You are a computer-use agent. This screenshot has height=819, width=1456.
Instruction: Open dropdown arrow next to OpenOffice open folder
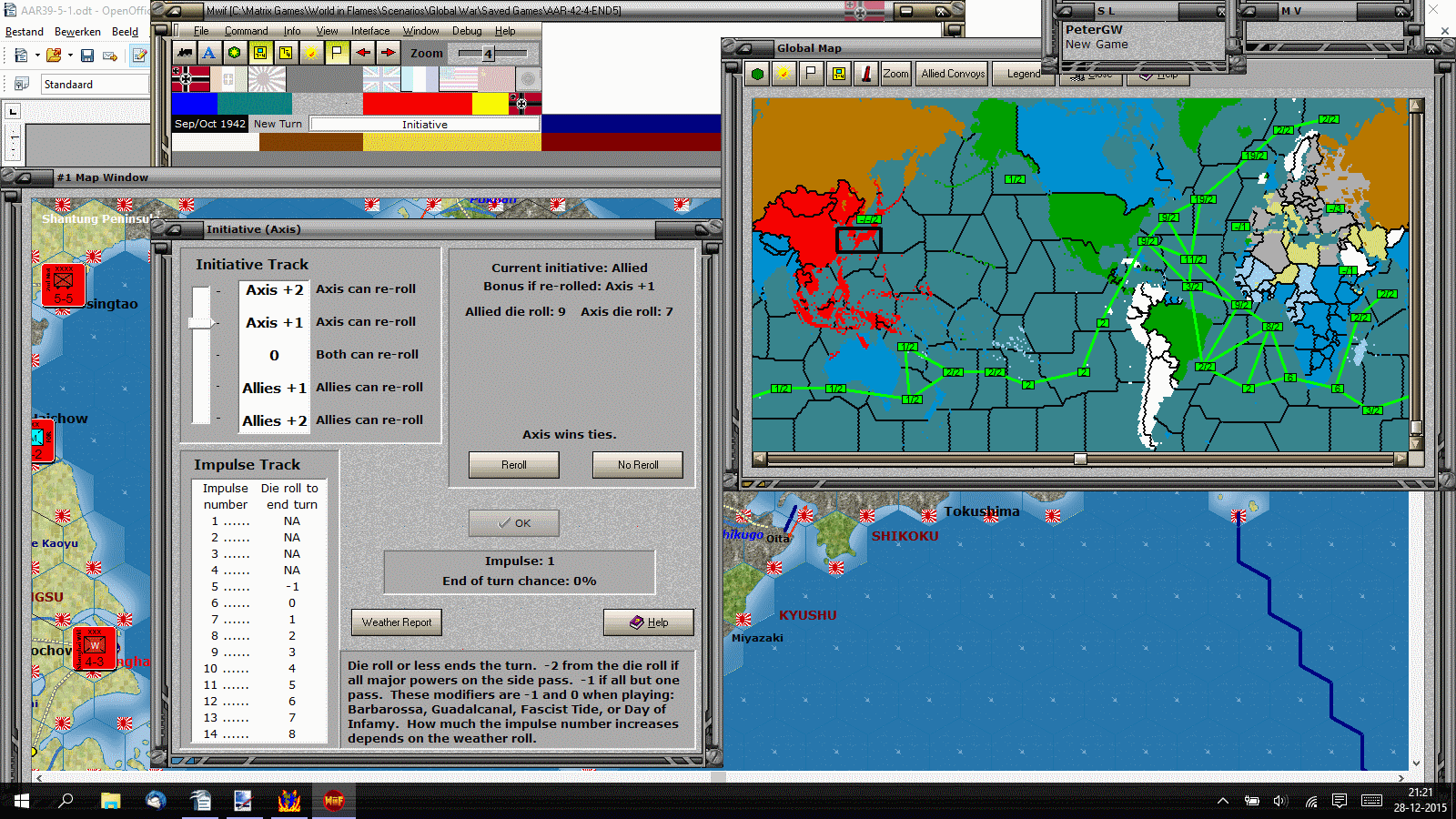70,56
